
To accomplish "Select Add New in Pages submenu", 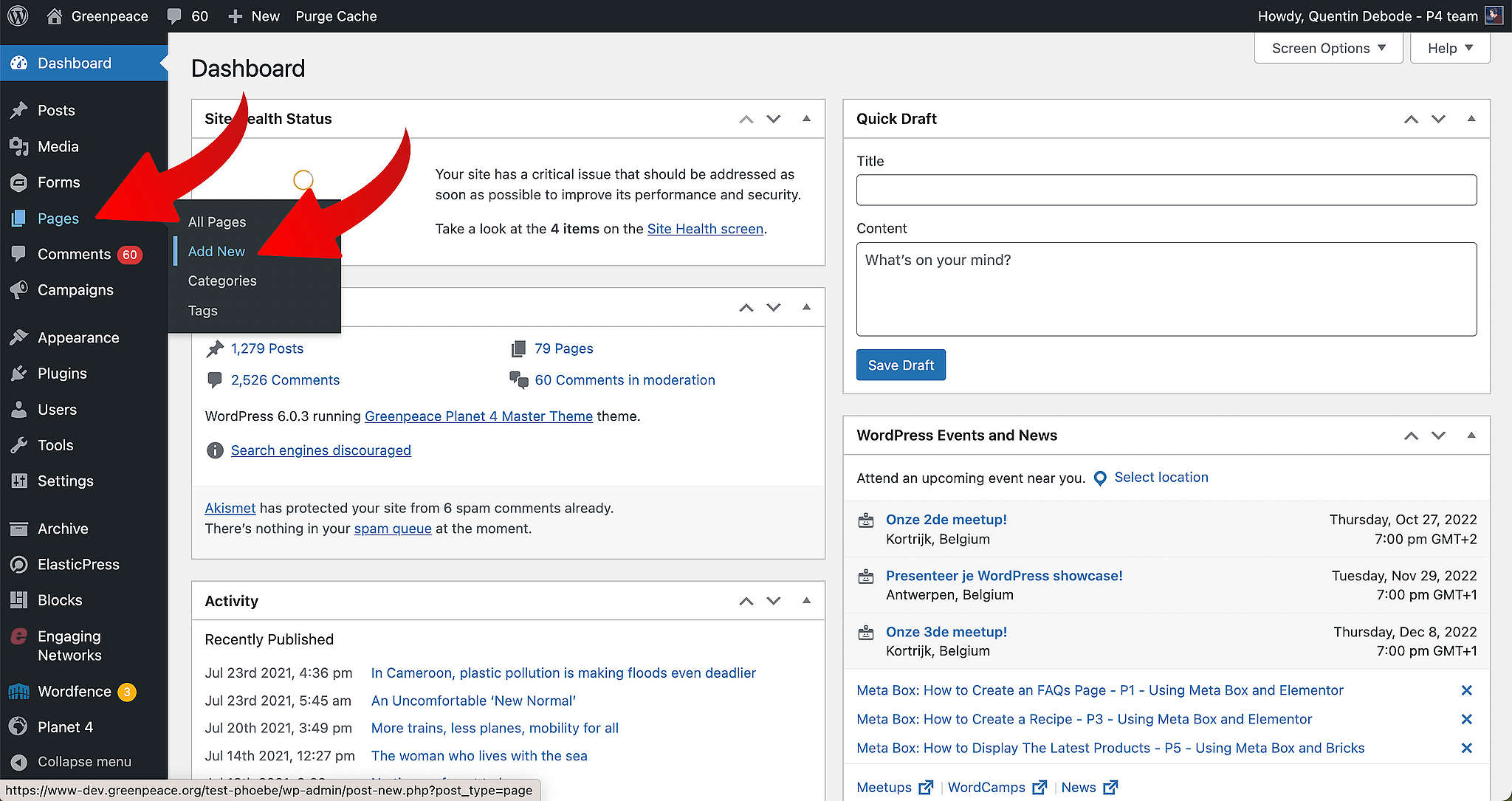I will 216,252.
